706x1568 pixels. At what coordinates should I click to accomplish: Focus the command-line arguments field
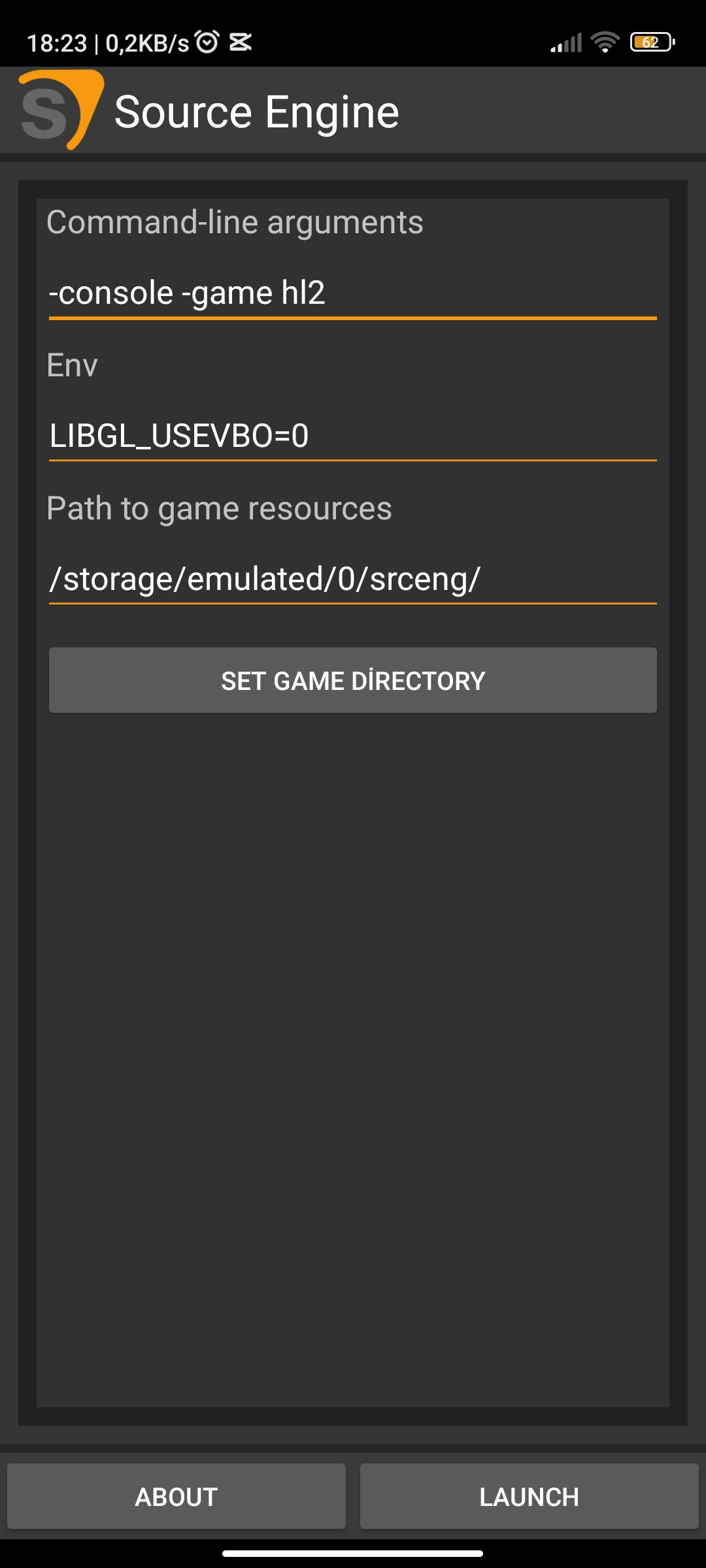point(353,293)
